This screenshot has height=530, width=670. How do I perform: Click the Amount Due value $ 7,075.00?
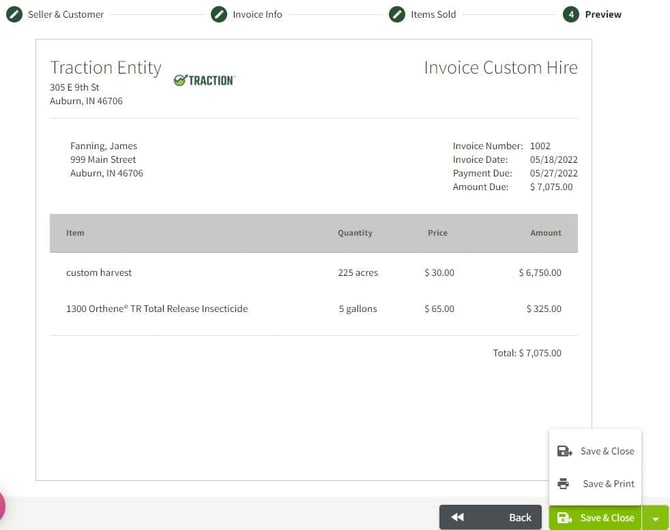pyautogui.click(x=551, y=187)
